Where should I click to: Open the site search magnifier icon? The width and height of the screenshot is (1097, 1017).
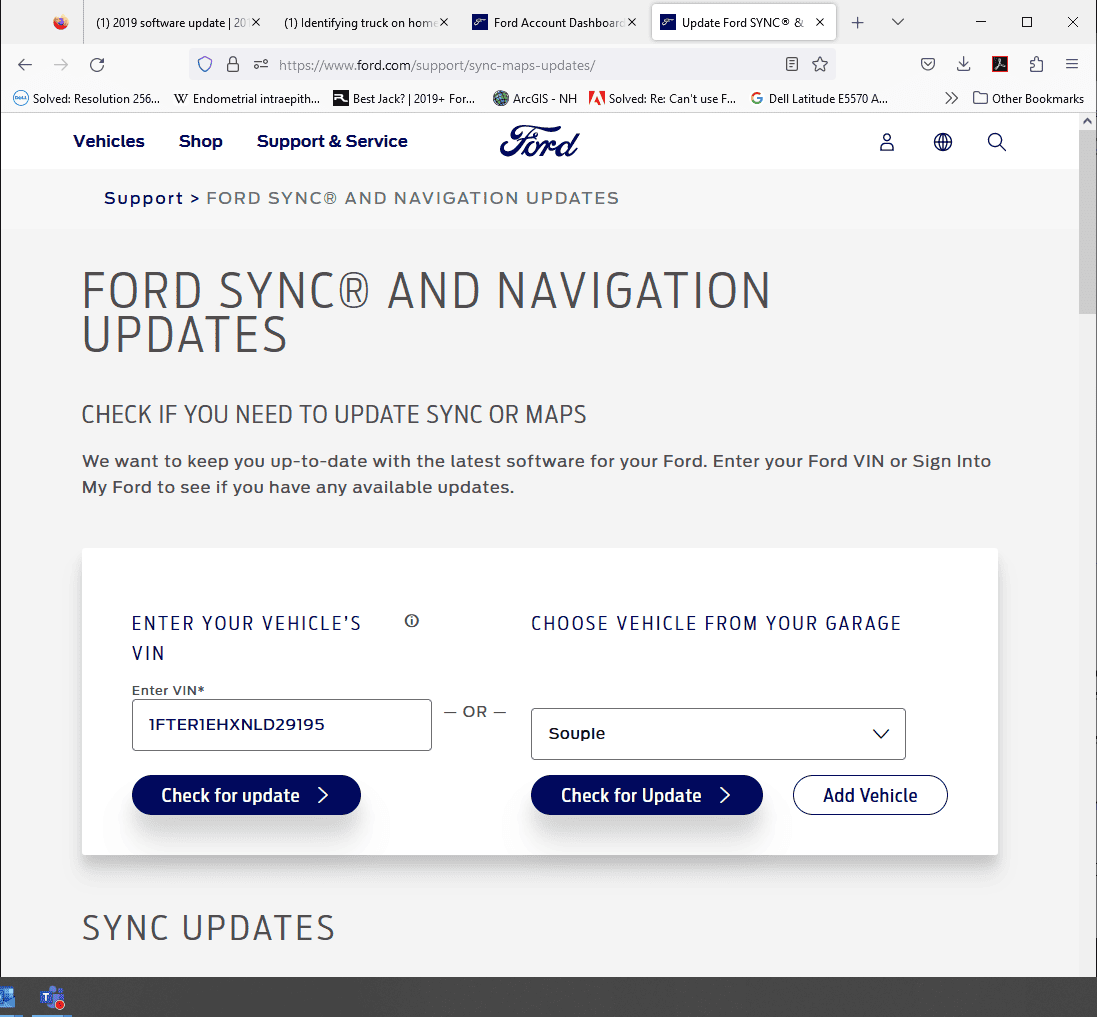pyautogui.click(x=996, y=142)
